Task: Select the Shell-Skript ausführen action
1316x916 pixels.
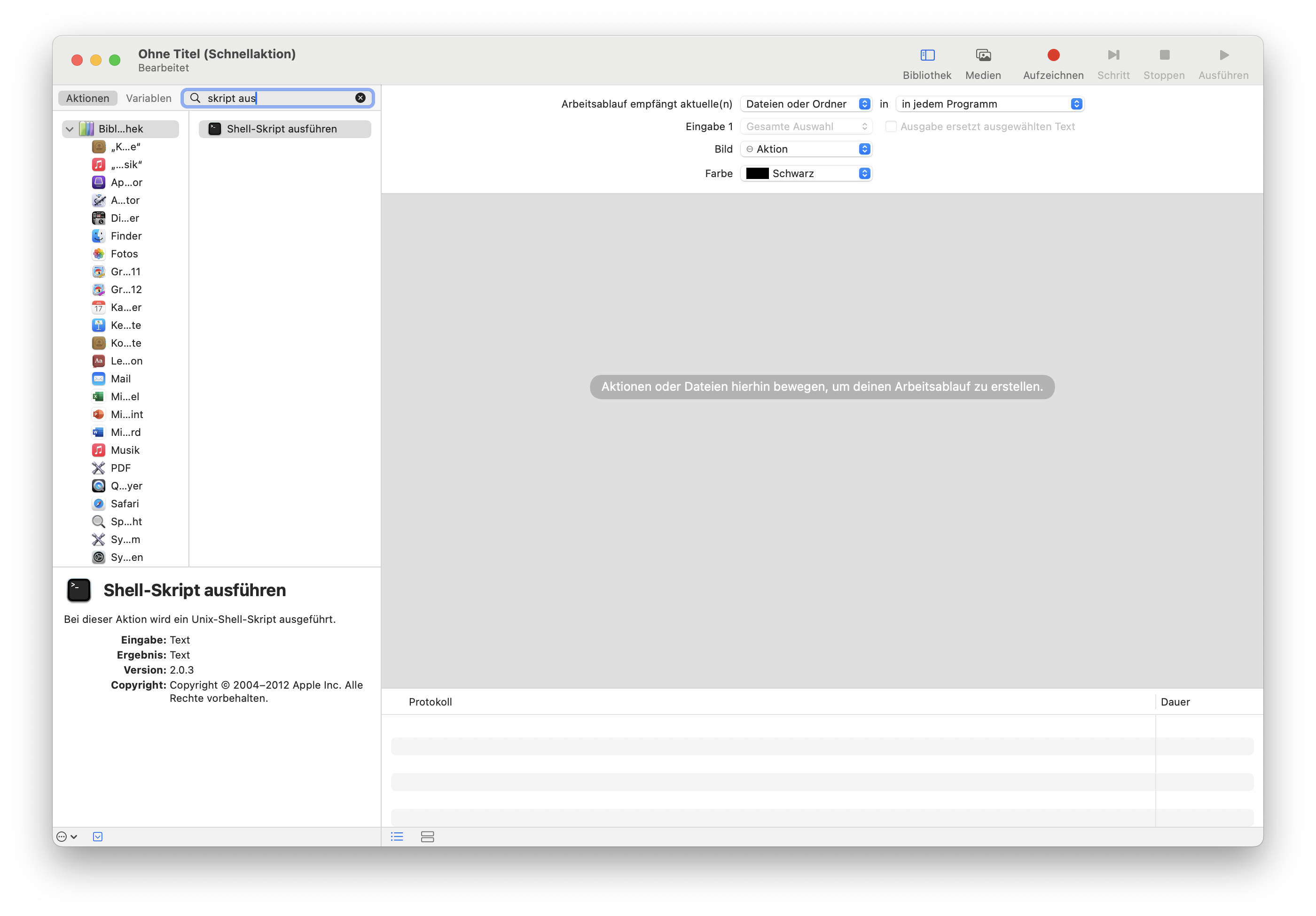Action: pyautogui.click(x=282, y=129)
